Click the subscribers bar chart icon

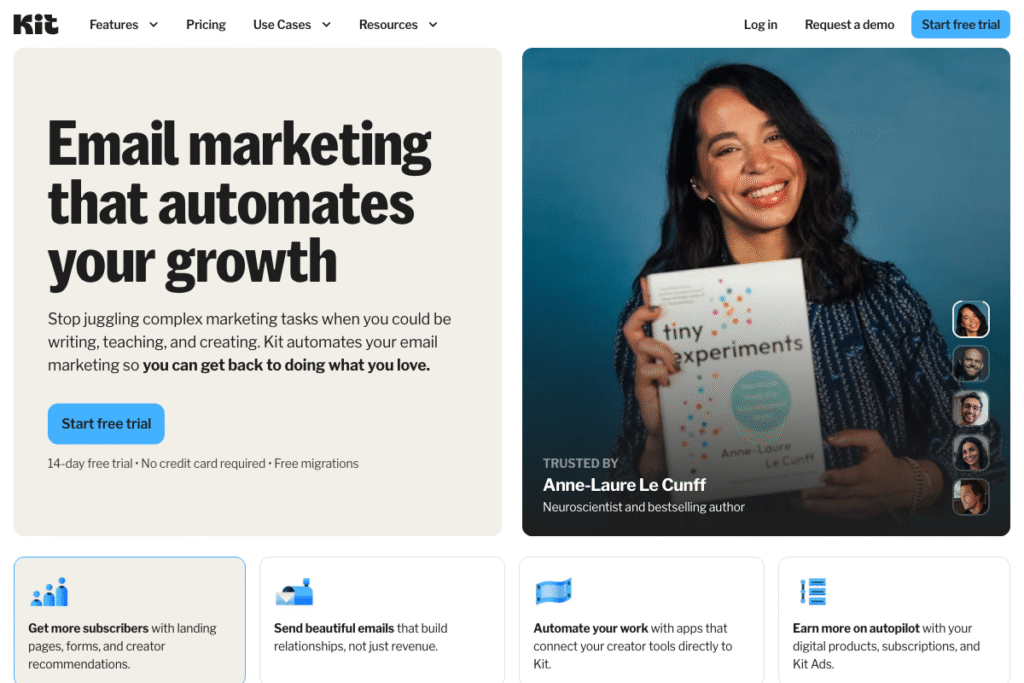[x=49, y=592]
